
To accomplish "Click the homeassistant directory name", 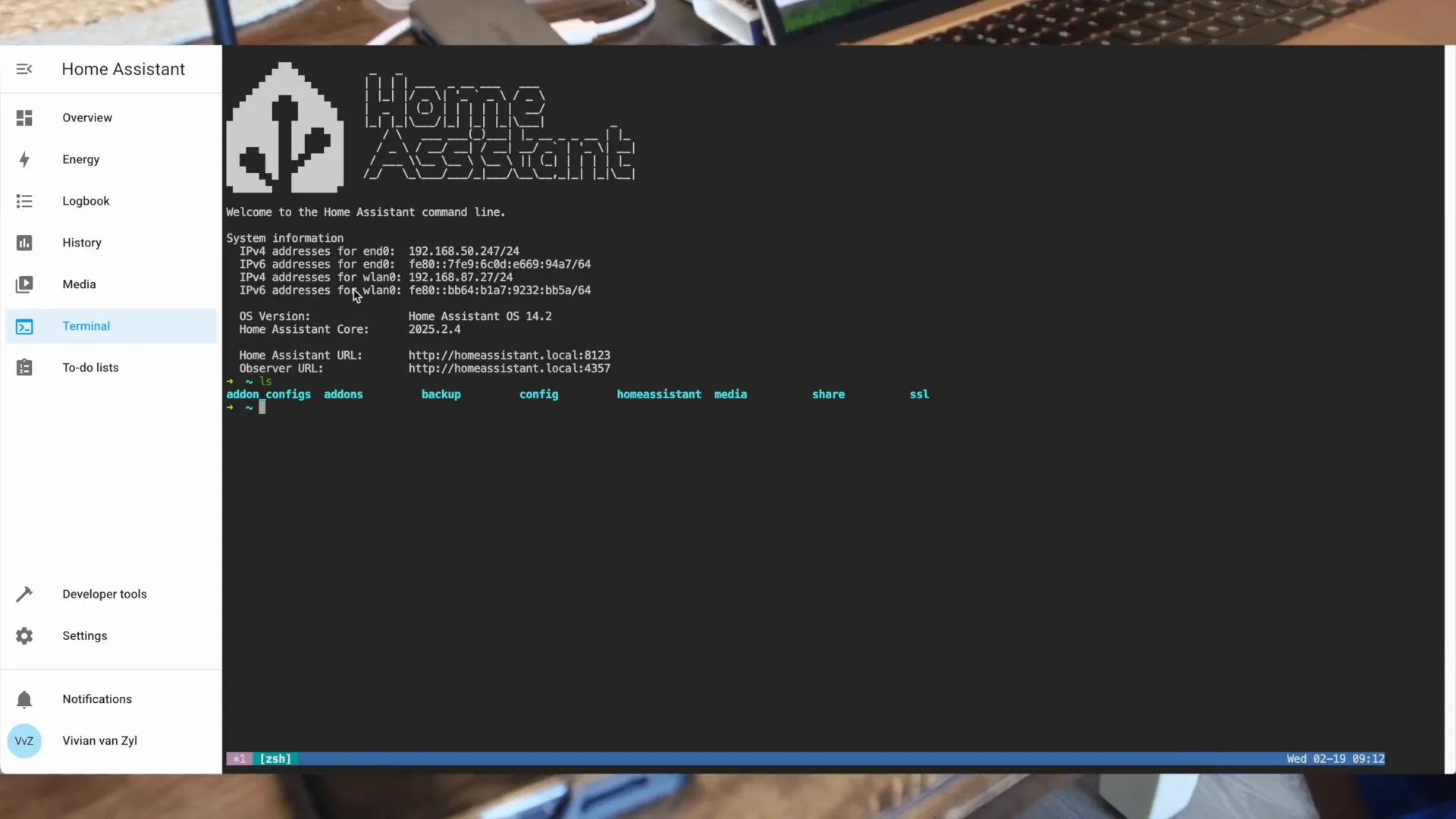I will click(659, 394).
